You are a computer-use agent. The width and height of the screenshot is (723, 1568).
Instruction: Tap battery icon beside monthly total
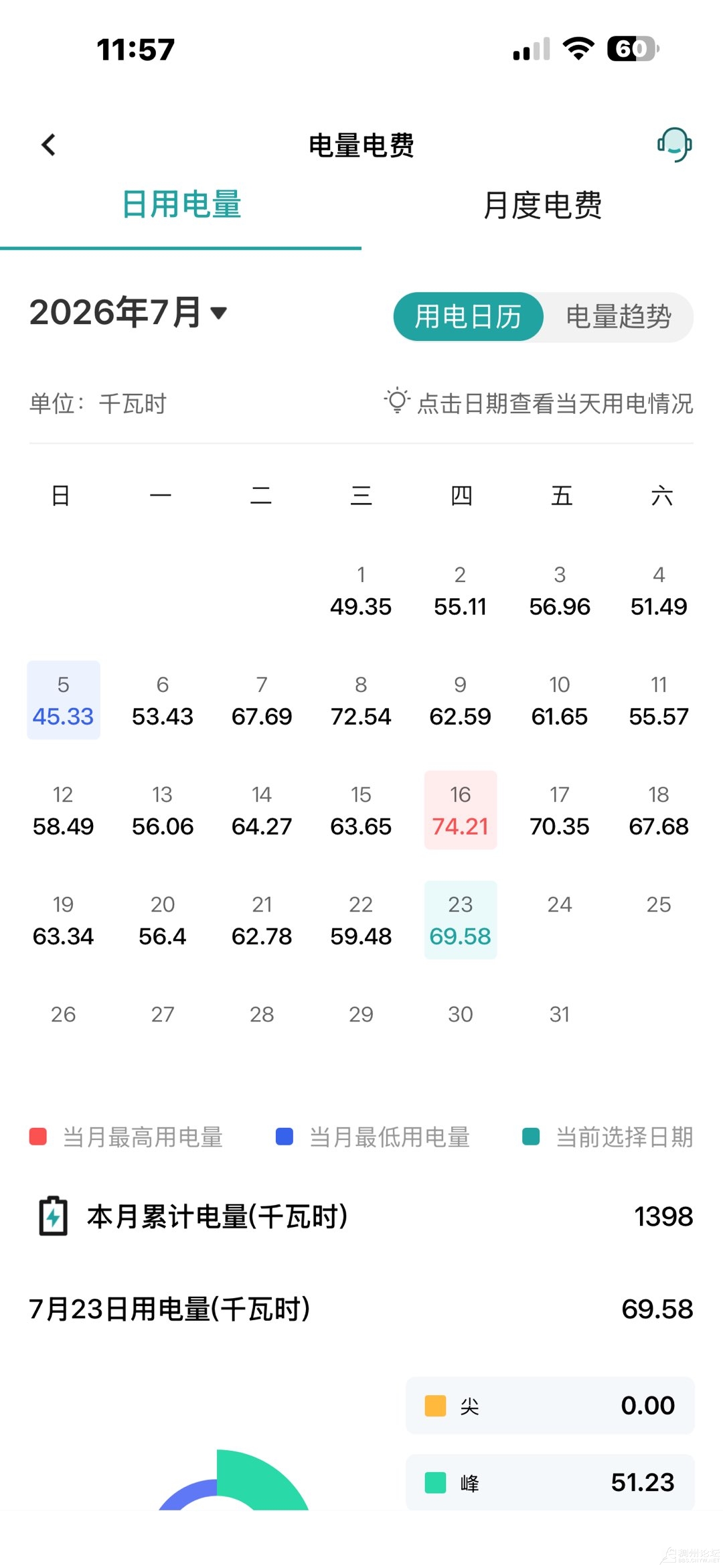(x=54, y=1216)
